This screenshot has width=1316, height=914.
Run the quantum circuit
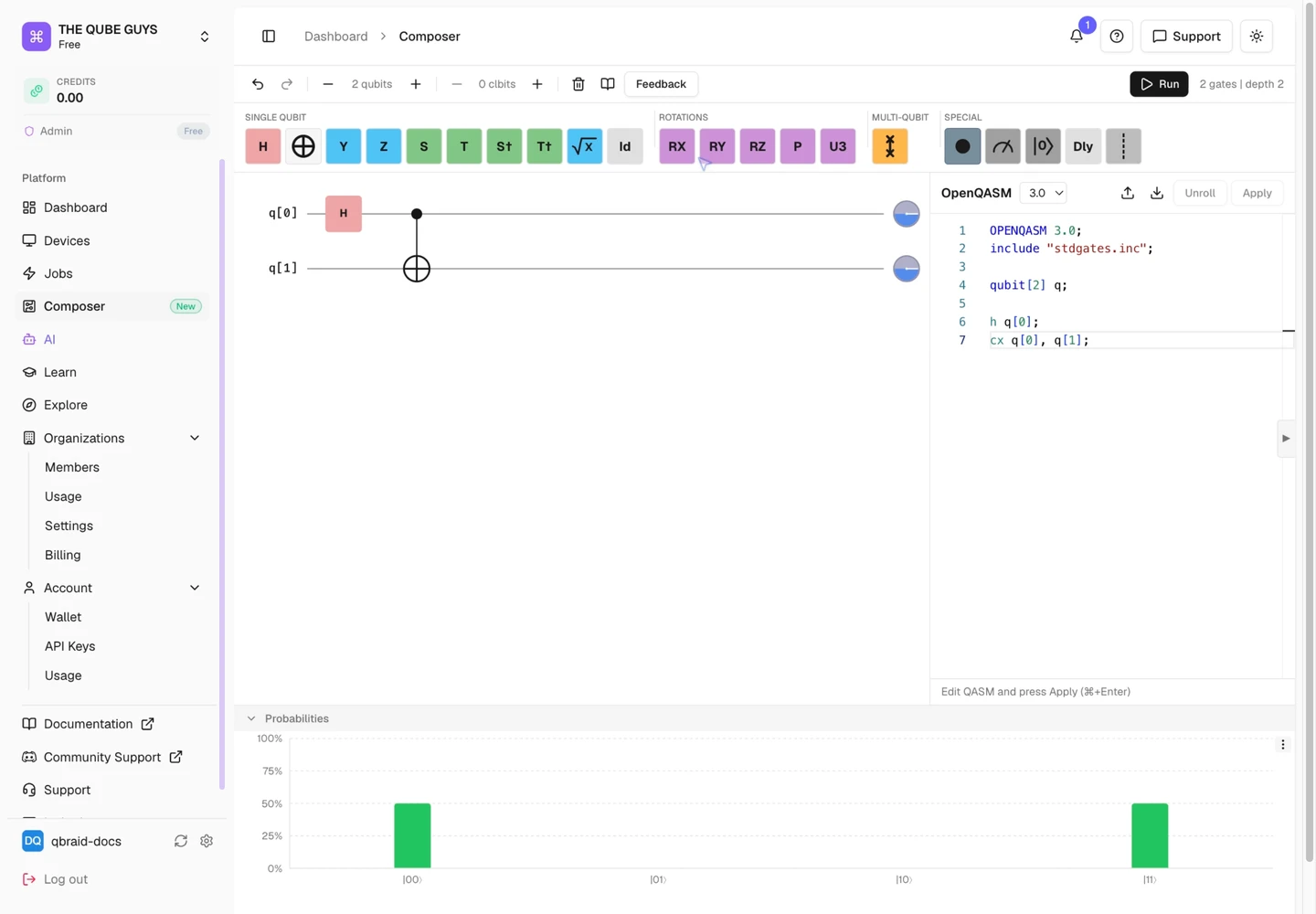(x=1159, y=84)
